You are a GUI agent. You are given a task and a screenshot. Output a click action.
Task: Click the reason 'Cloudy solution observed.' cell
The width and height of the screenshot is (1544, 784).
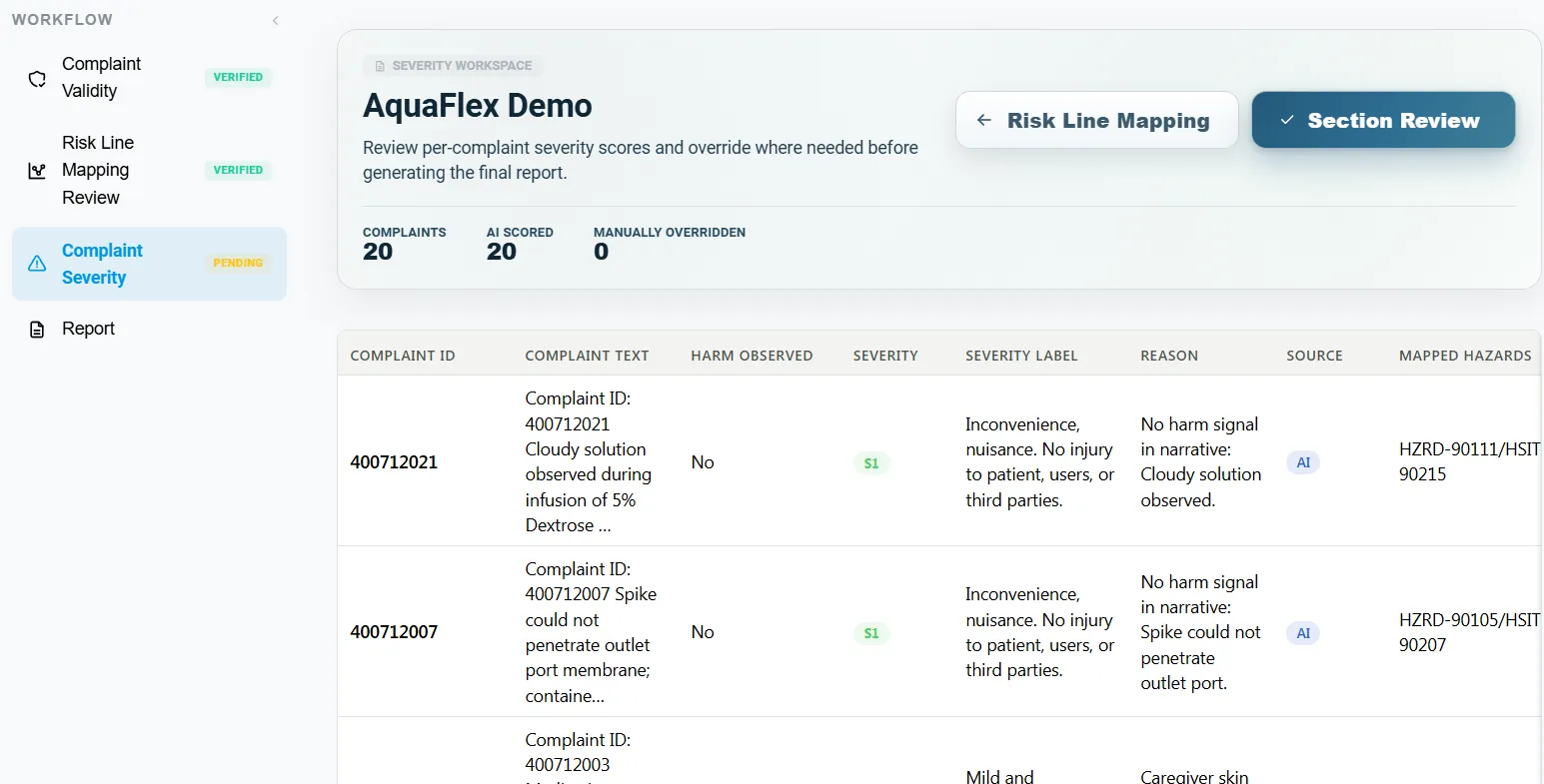(x=1200, y=462)
